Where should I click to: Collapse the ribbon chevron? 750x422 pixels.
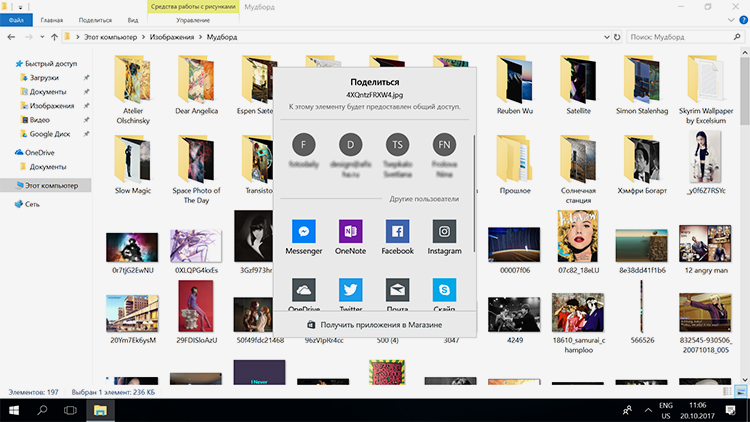[731, 20]
